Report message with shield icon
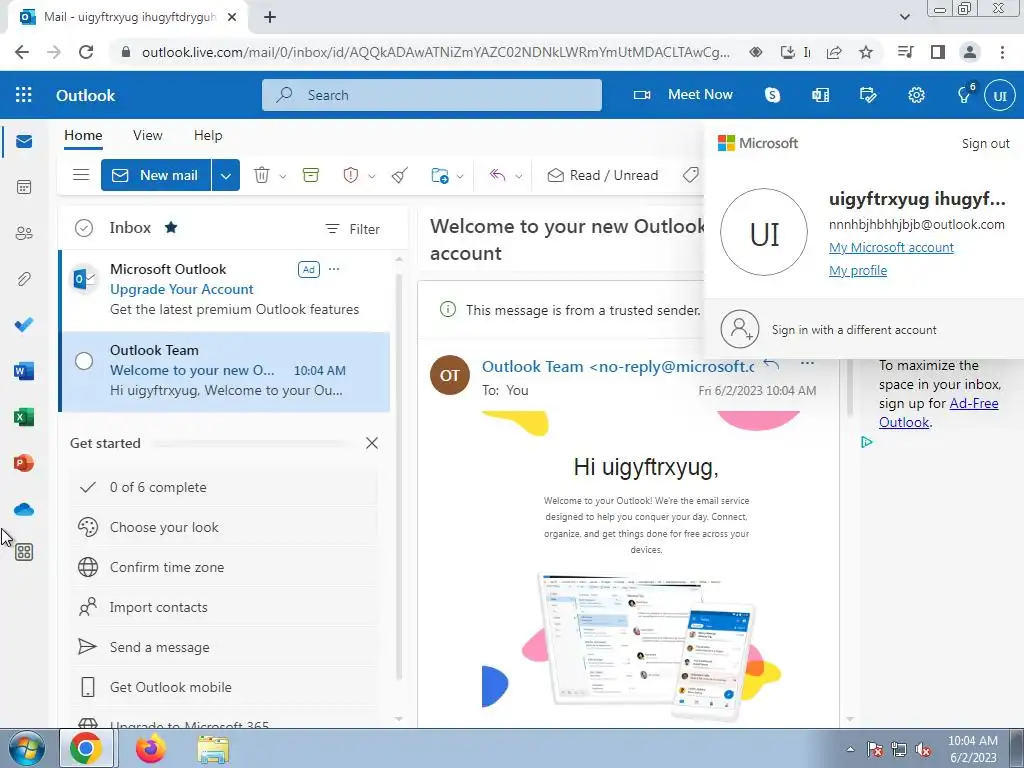Viewport: 1024px width, 768px height. (351, 175)
